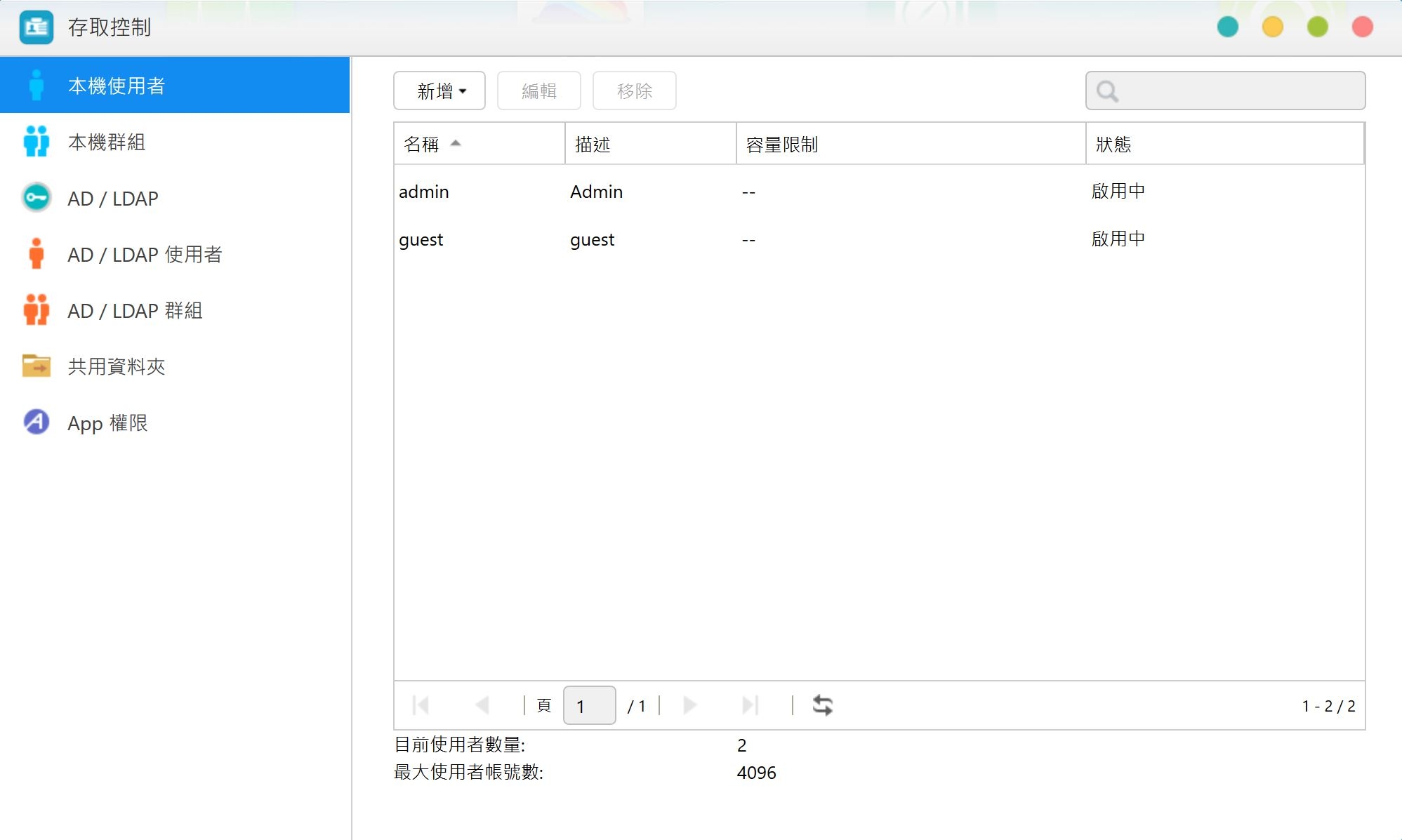The image size is (1402, 840).
Task: Click the 狀態 column header
Action: (x=1225, y=144)
